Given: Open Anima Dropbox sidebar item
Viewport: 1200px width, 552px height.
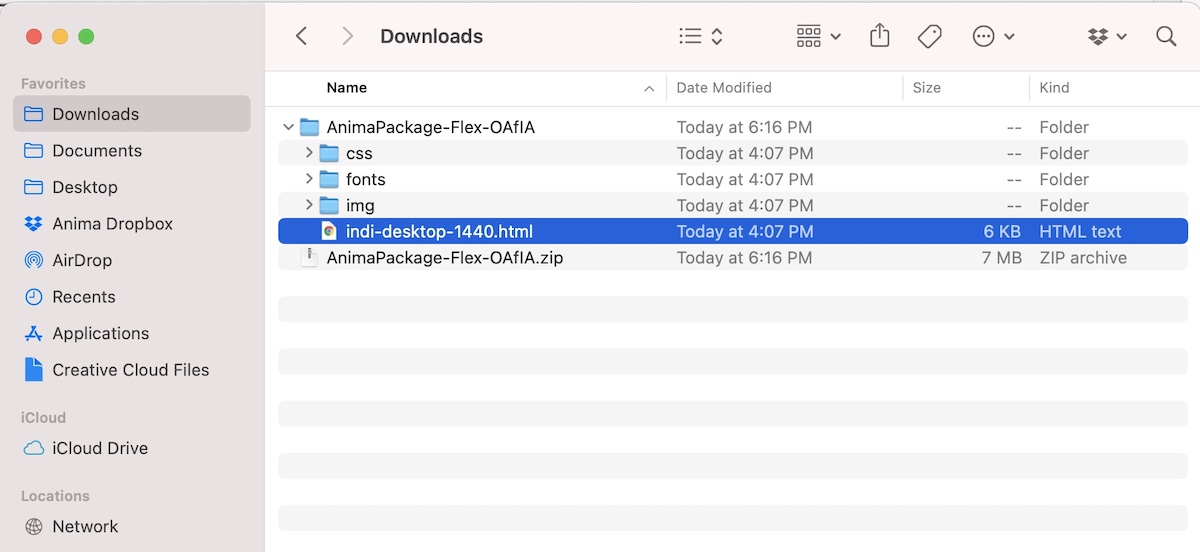Looking at the screenshot, I should pyautogui.click(x=112, y=224).
